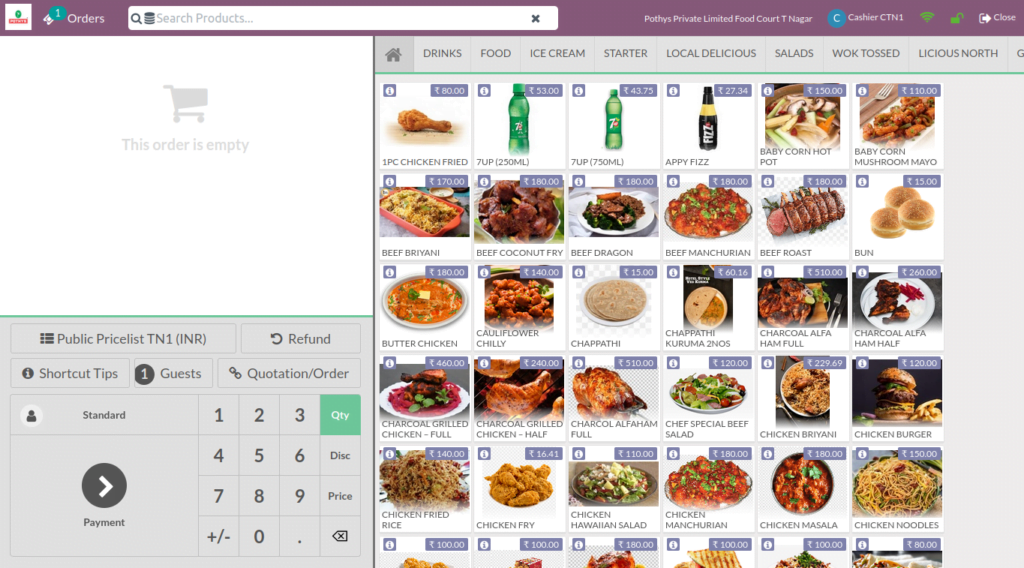
Task: Activate Qty mode on the numpad
Action: click(x=340, y=415)
